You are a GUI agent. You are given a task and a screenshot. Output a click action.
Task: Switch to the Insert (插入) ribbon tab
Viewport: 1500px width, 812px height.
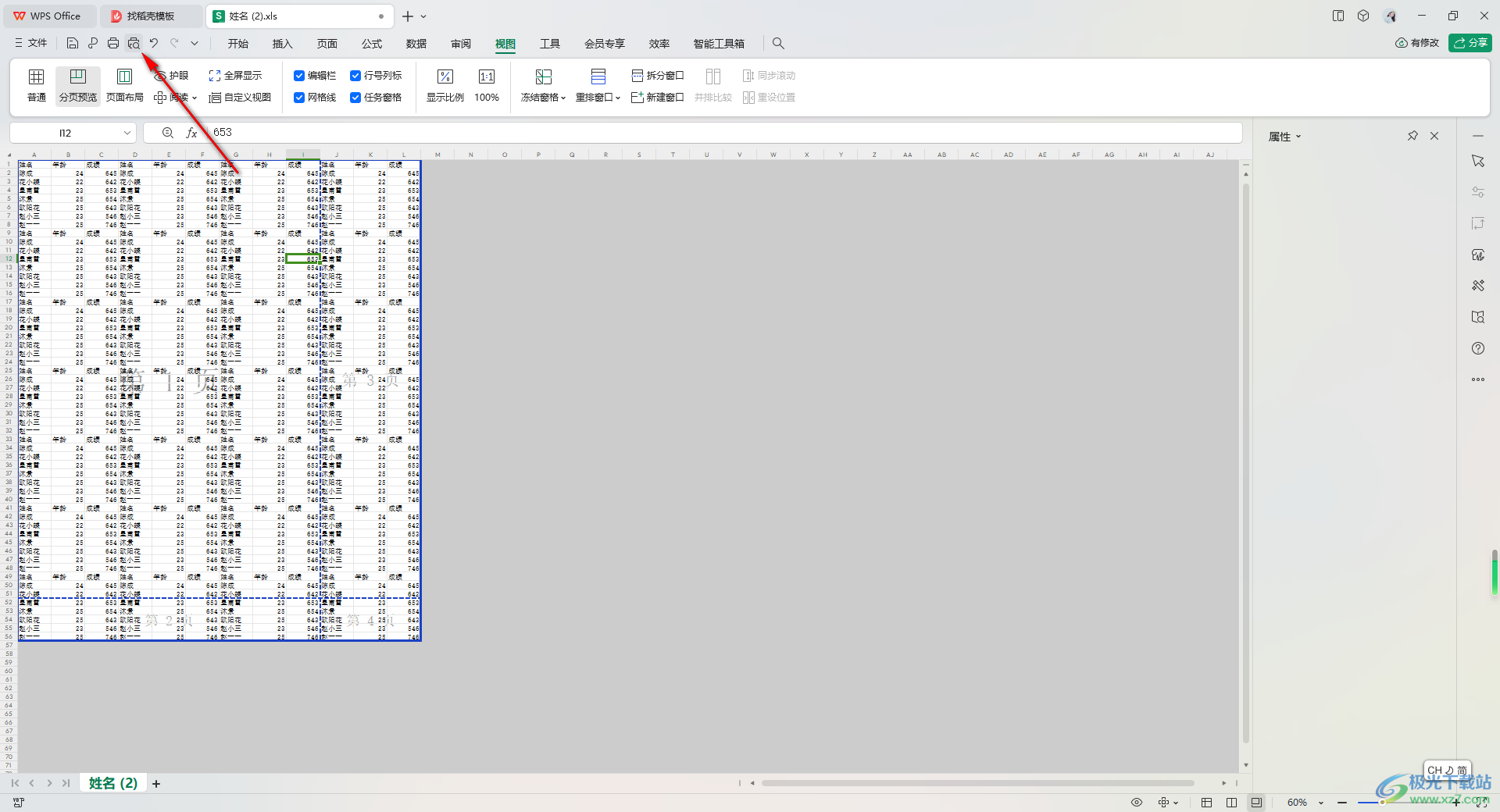point(283,44)
